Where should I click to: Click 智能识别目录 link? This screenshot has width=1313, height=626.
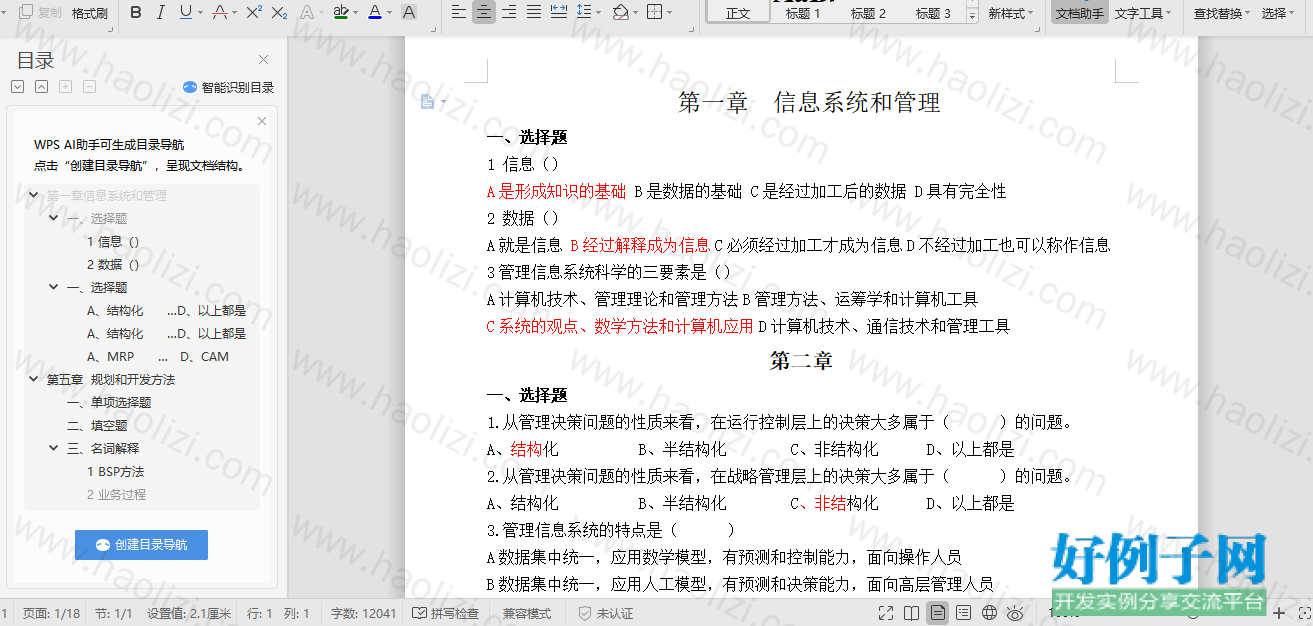(x=228, y=87)
